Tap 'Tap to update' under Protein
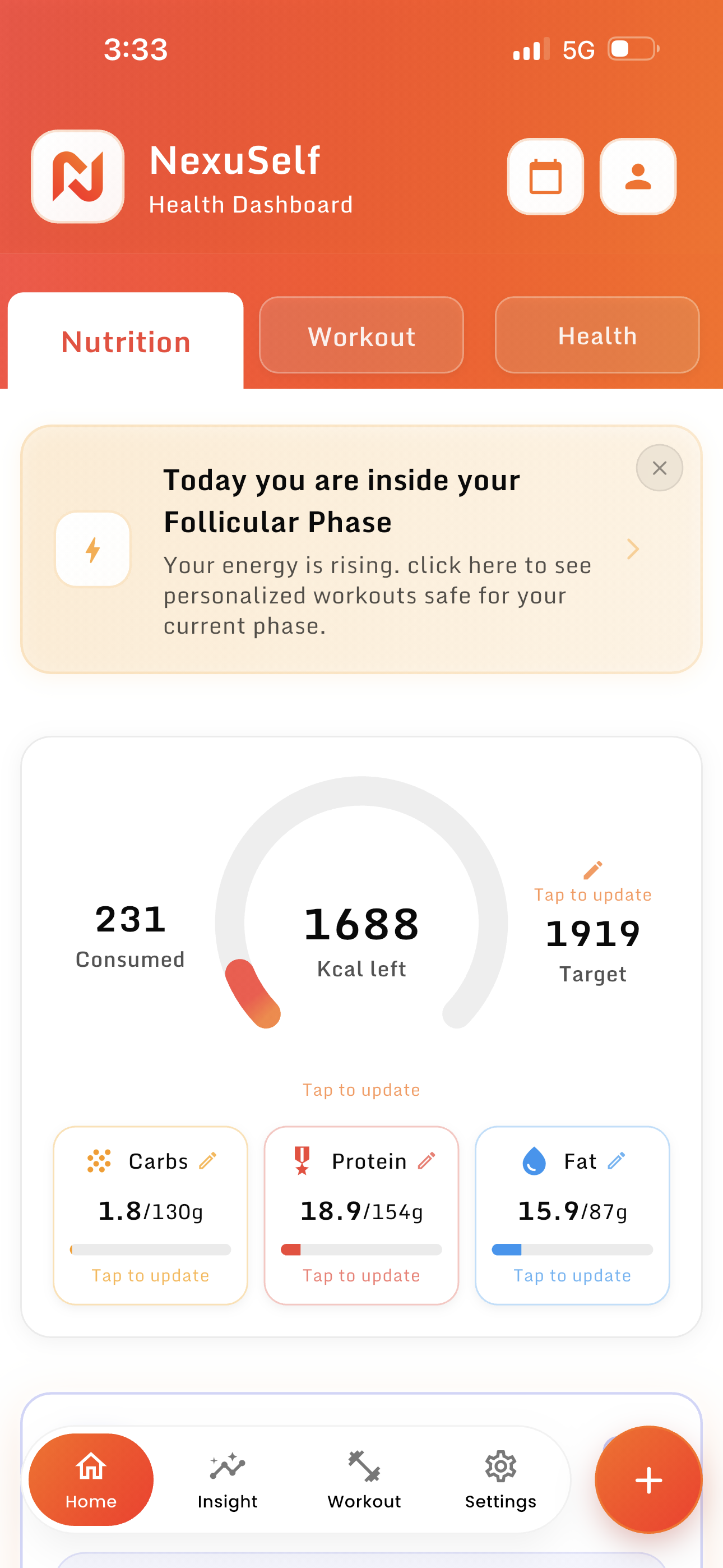This screenshot has height=1568, width=723. [361, 1275]
